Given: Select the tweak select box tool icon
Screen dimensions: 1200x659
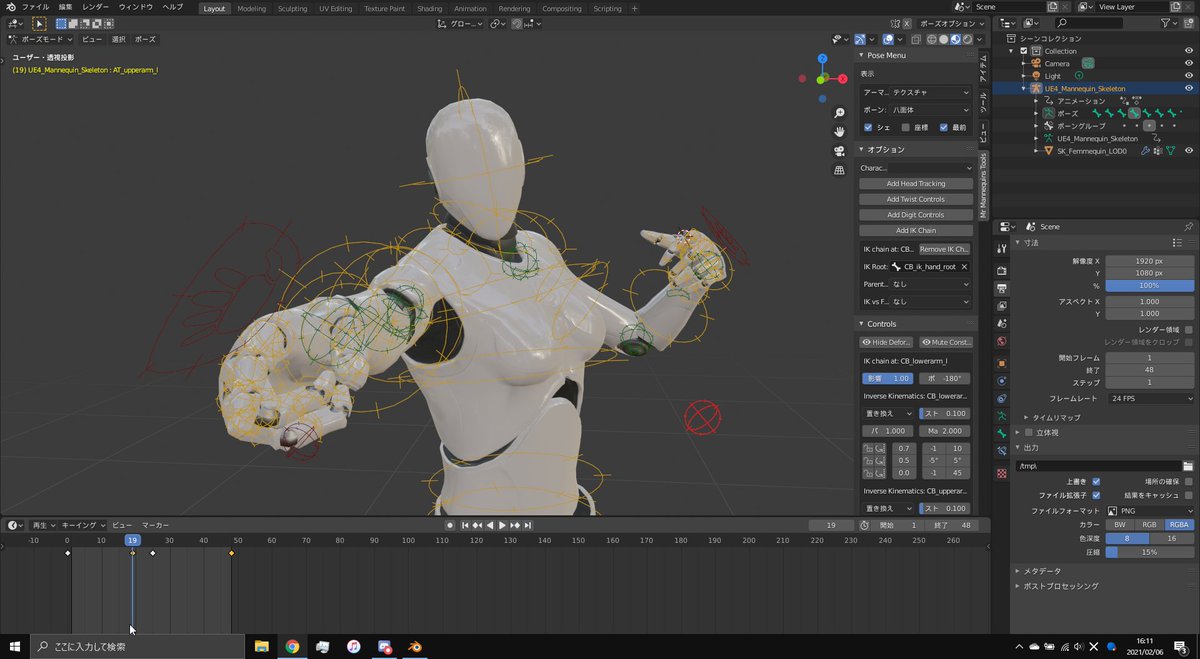Looking at the screenshot, I should (x=40, y=23).
